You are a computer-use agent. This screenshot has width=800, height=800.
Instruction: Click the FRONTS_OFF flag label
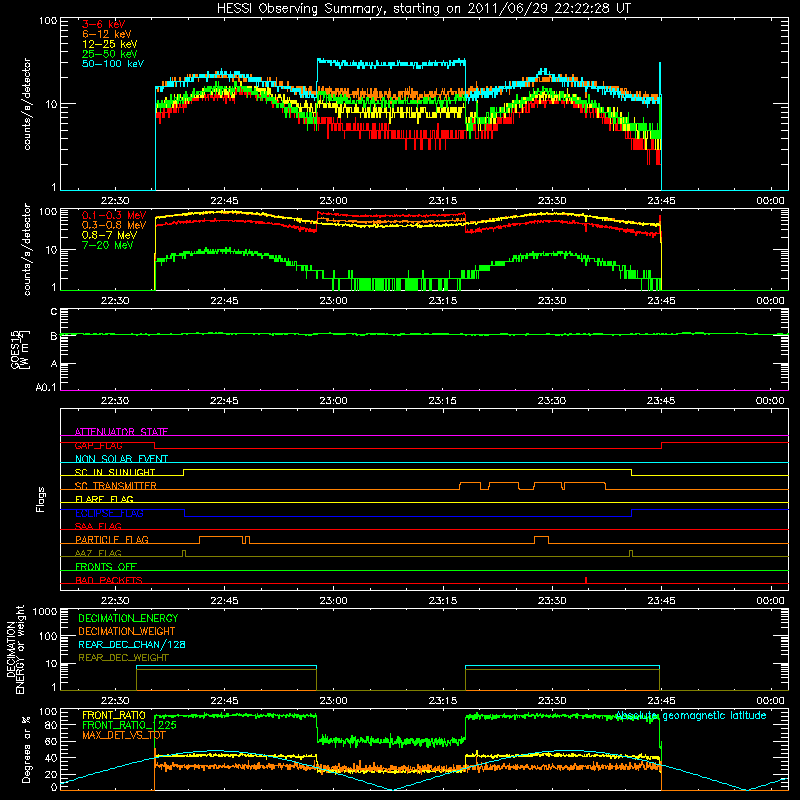(106, 566)
